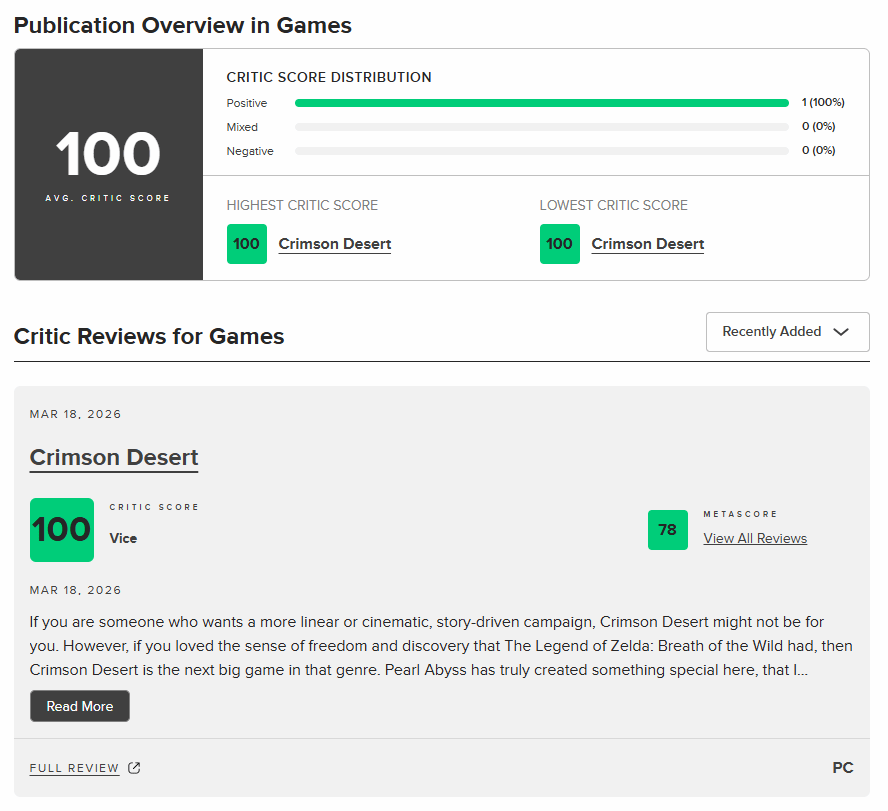This screenshot has width=888, height=811.
Task: Click the 100 average critic score panel
Action: 108,164
